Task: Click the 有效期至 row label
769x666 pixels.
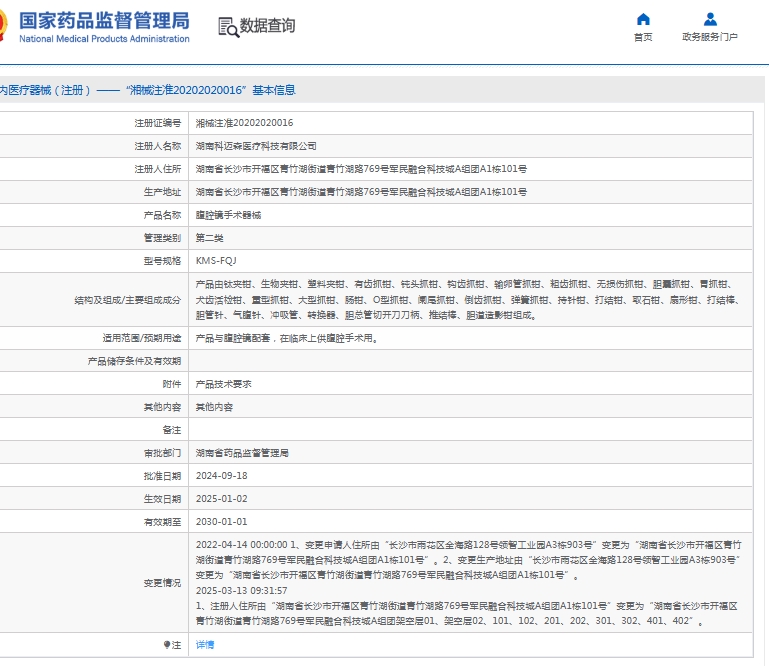Action: point(162,522)
